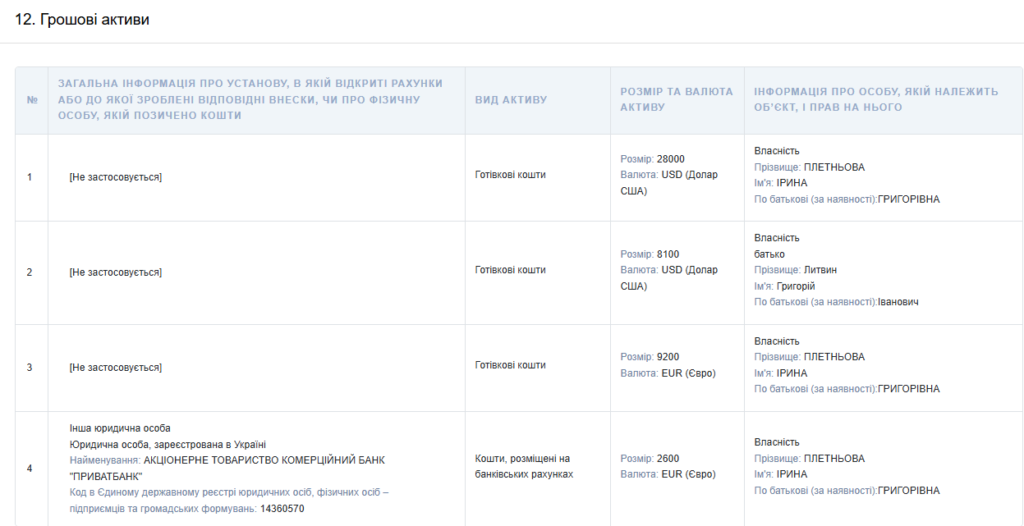Click "Готівкові кошти" in row 3
The width and height of the screenshot is (1024, 526).
click(x=510, y=366)
